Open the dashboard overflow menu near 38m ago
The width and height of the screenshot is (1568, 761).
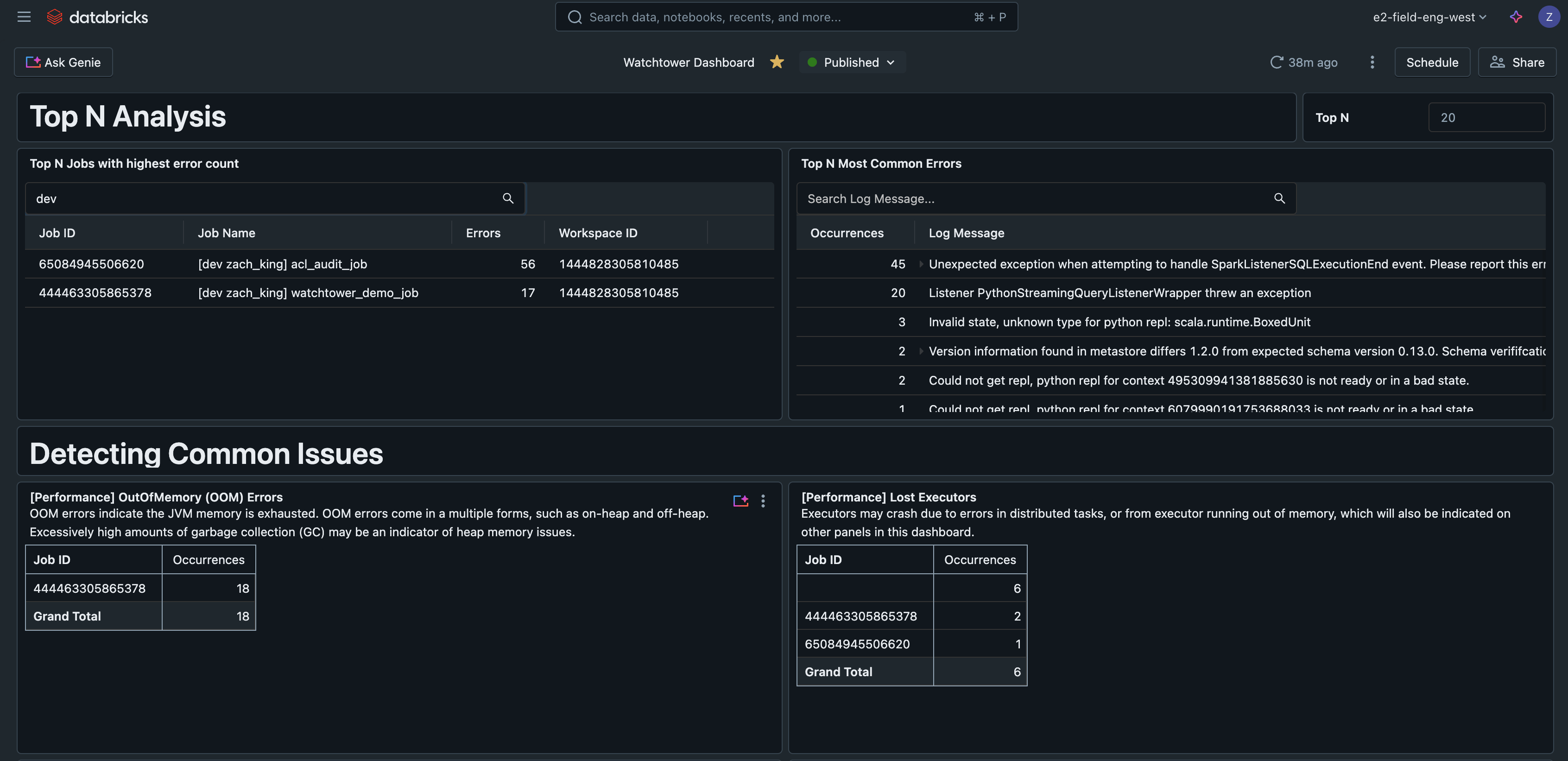pyautogui.click(x=1372, y=62)
